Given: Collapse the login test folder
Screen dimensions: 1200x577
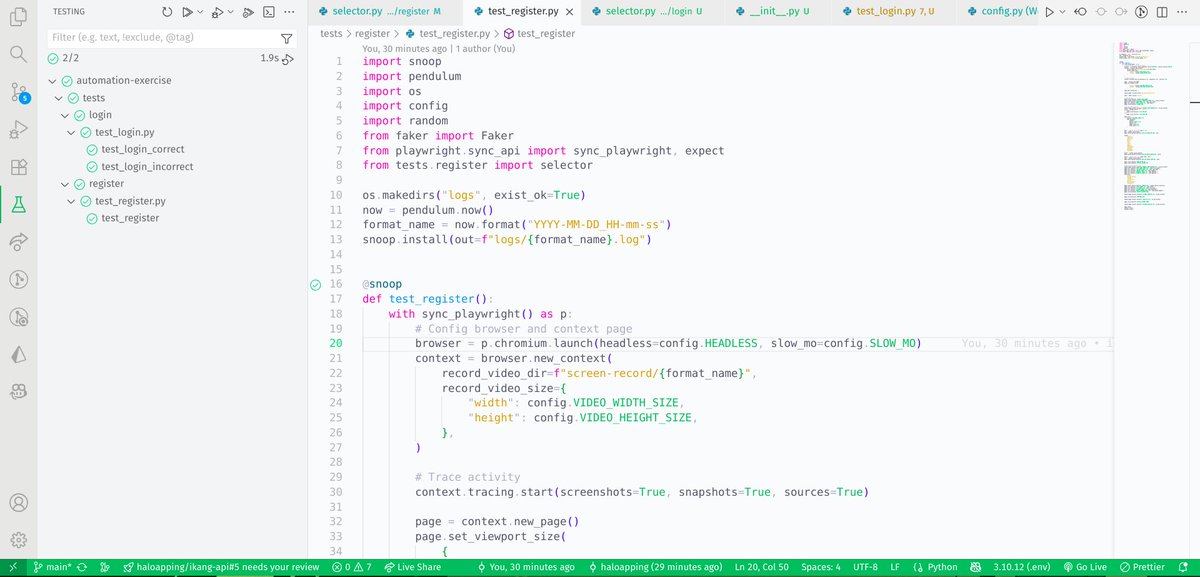Looking at the screenshot, I should 66,115.
